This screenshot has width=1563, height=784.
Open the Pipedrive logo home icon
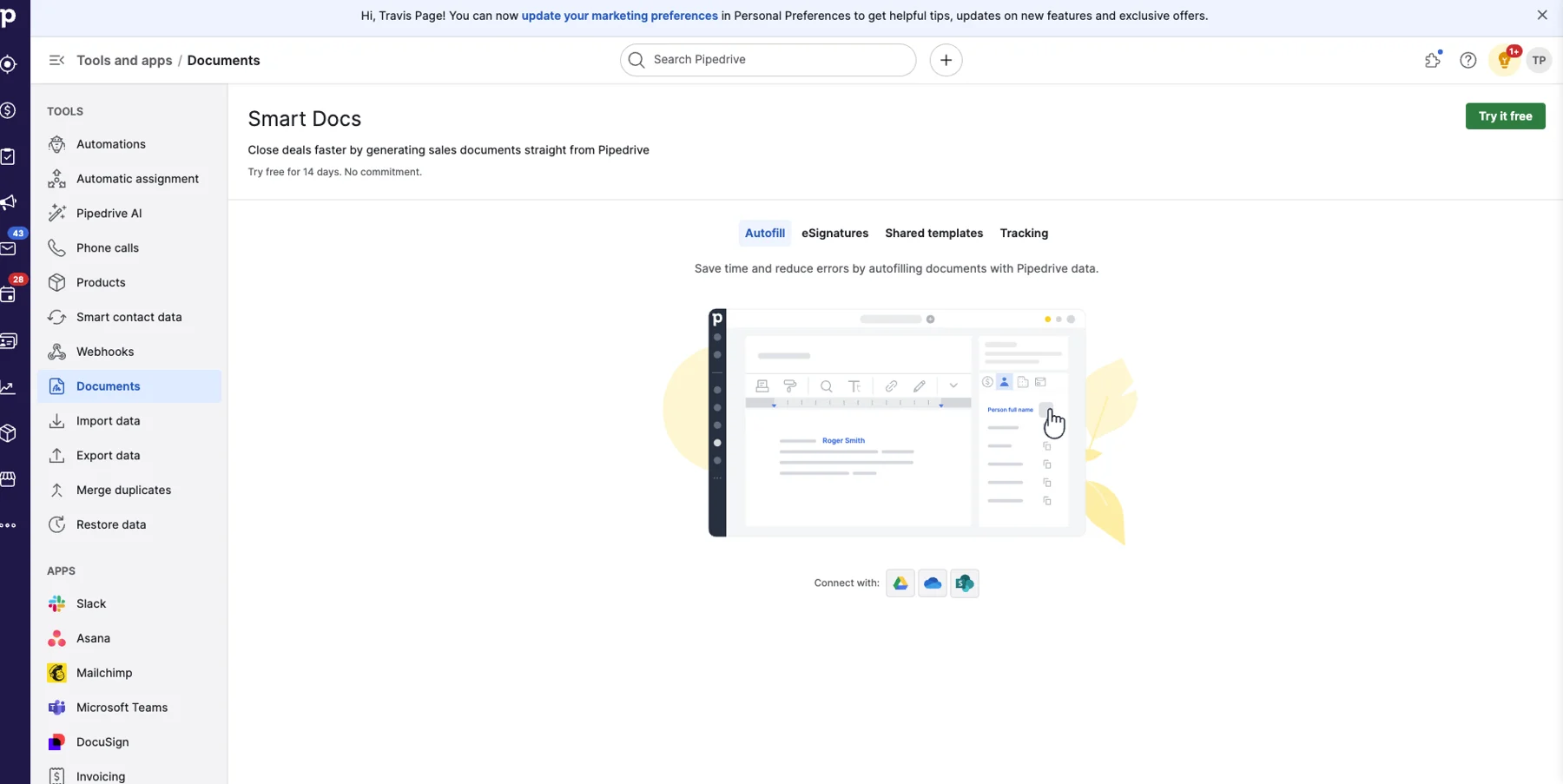tap(8, 17)
